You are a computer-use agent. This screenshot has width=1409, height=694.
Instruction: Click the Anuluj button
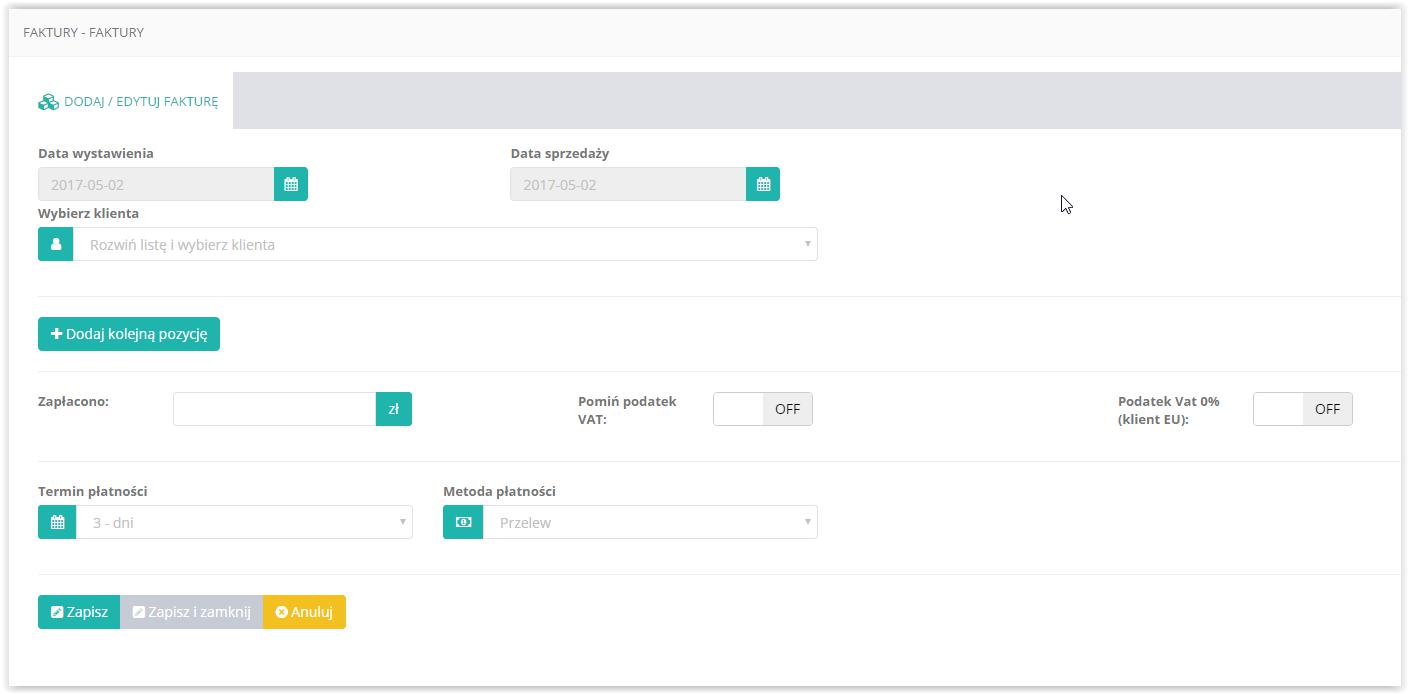coord(304,612)
